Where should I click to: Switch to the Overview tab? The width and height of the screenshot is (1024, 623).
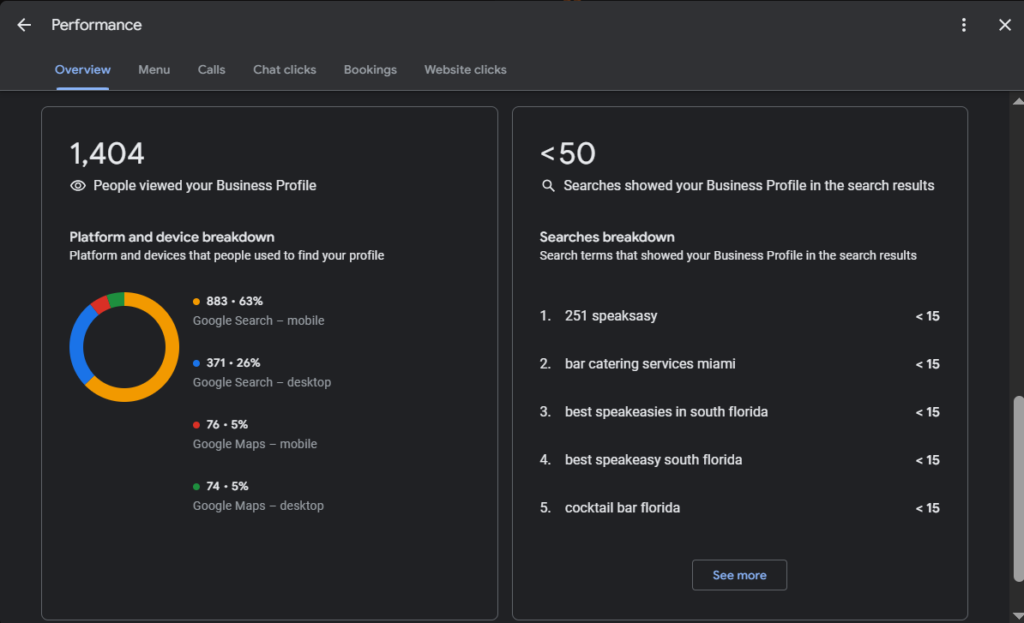(82, 69)
